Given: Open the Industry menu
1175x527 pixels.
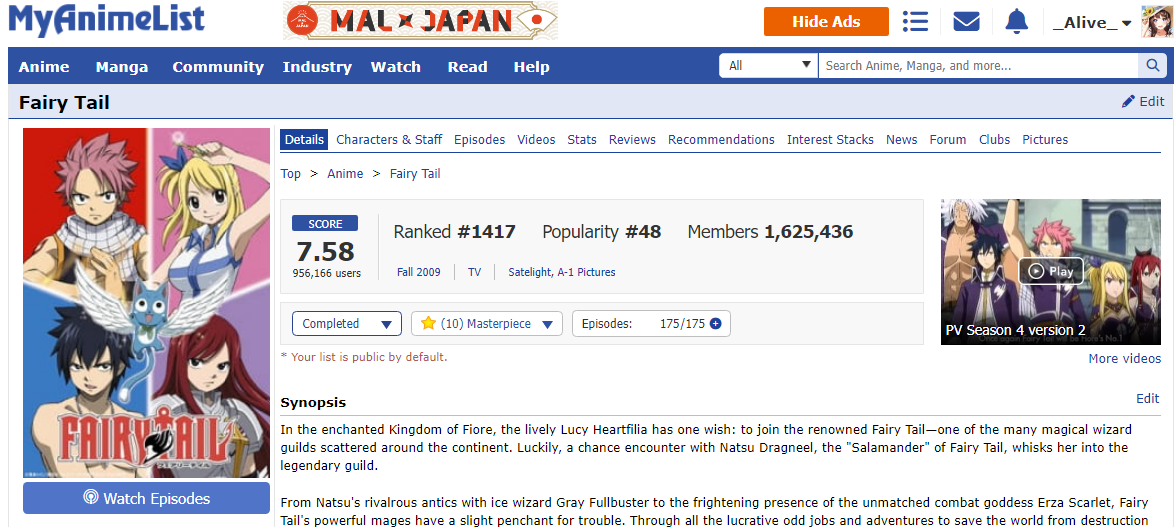Looking at the screenshot, I should (x=317, y=67).
